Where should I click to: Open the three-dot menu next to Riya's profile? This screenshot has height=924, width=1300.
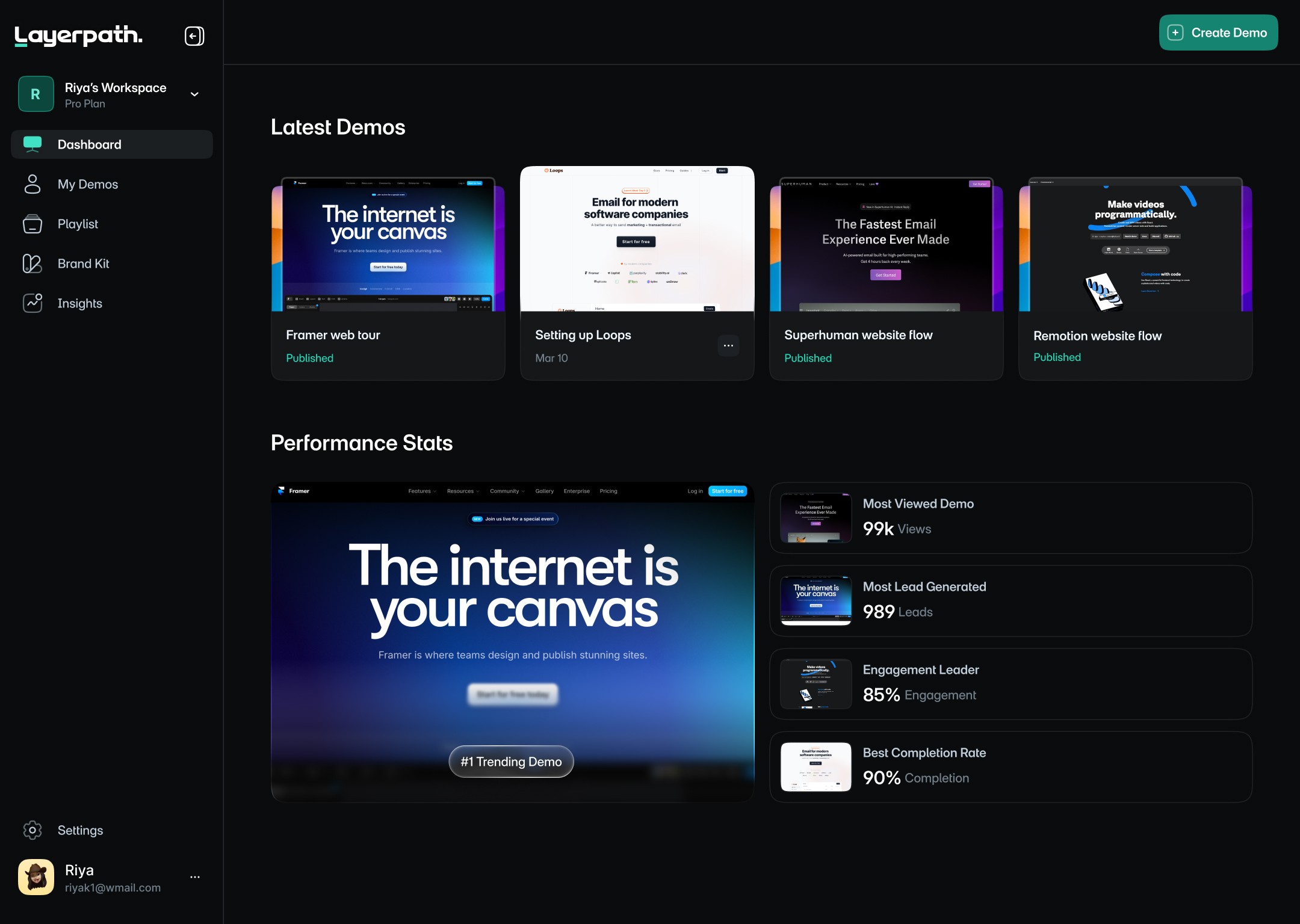(194, 877)
